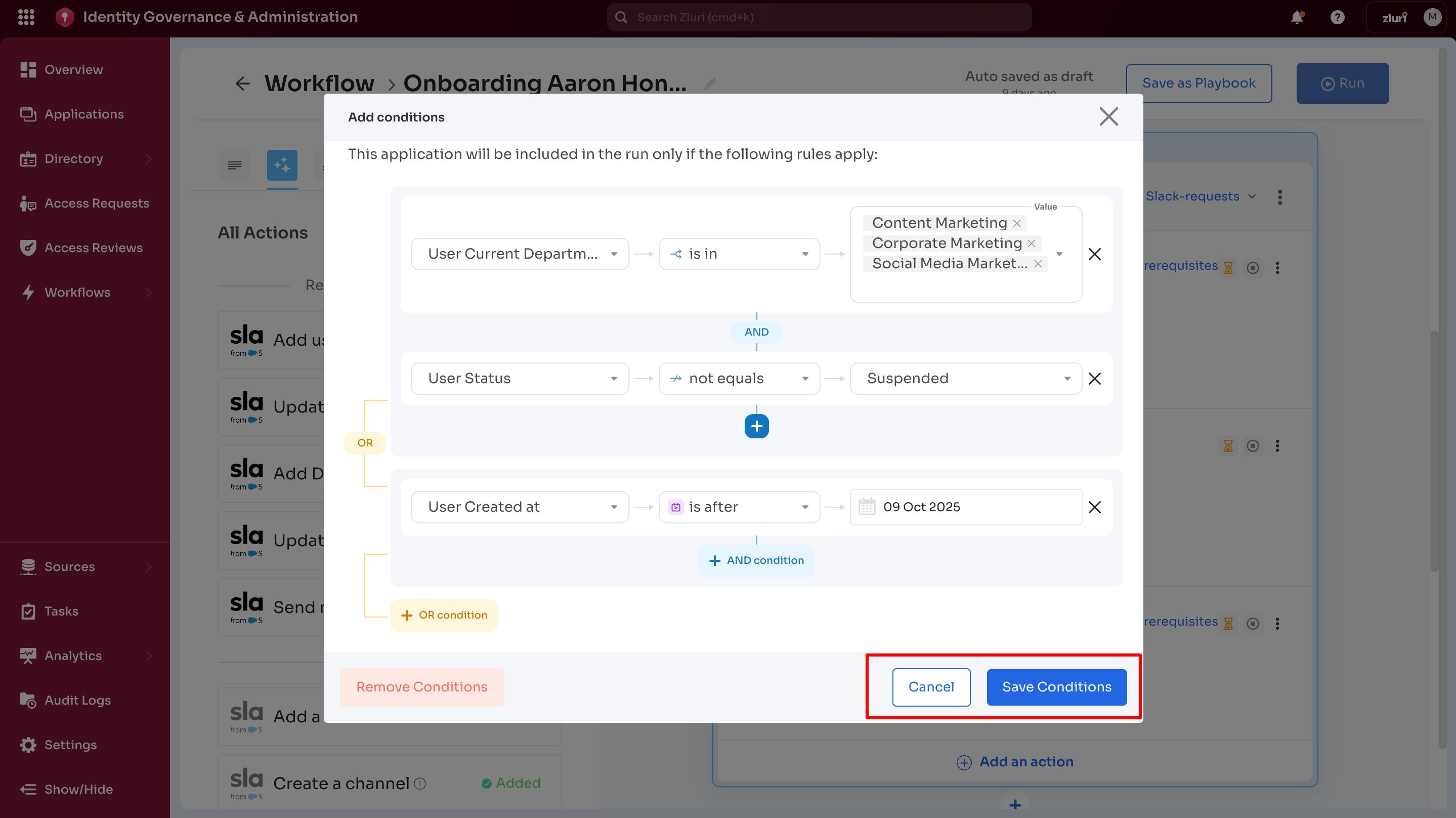Click Save Conditions button

tap(1056, 687)
